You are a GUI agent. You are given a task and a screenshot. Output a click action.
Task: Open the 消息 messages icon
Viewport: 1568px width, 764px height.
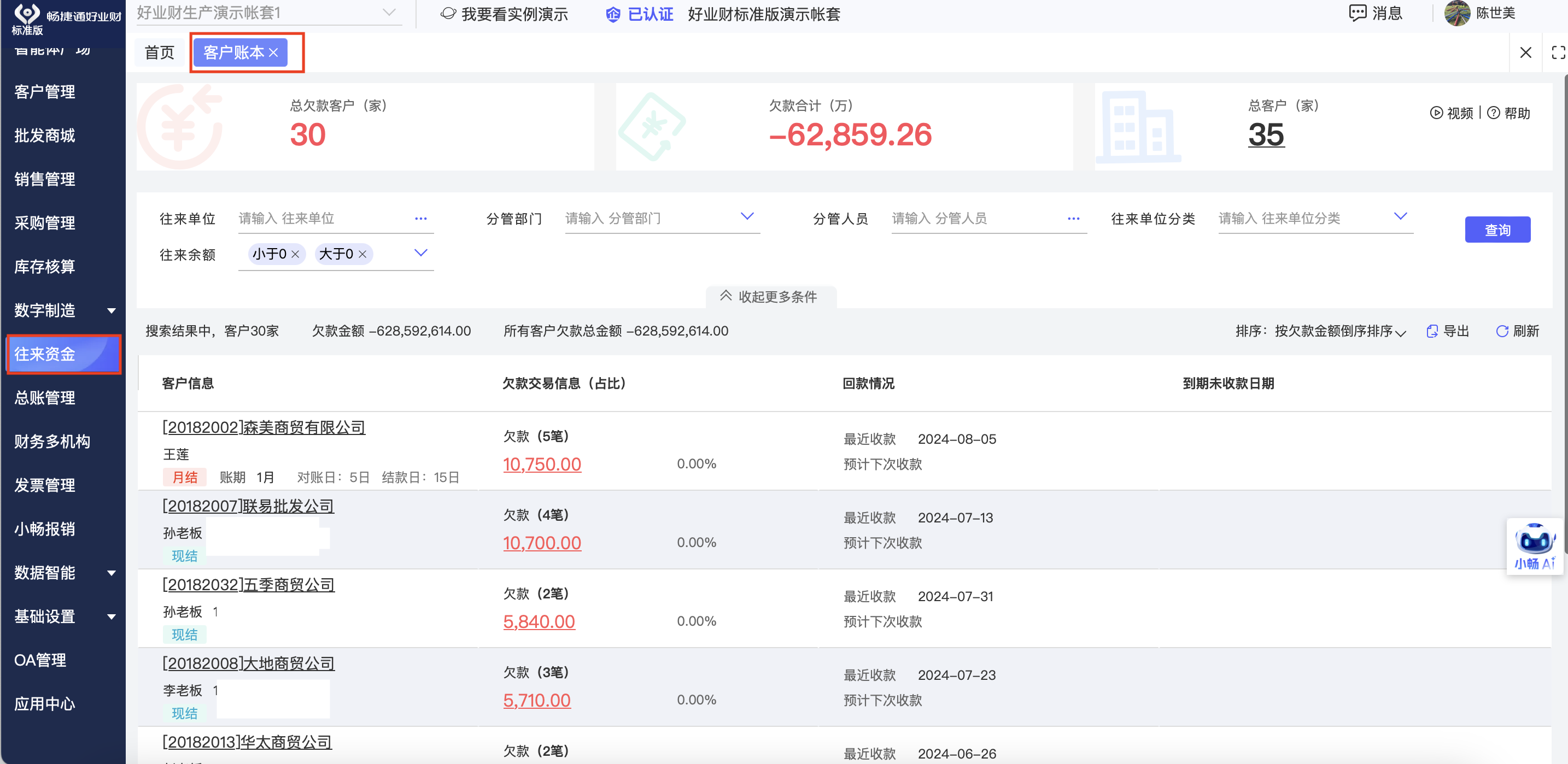(1357, 13)
